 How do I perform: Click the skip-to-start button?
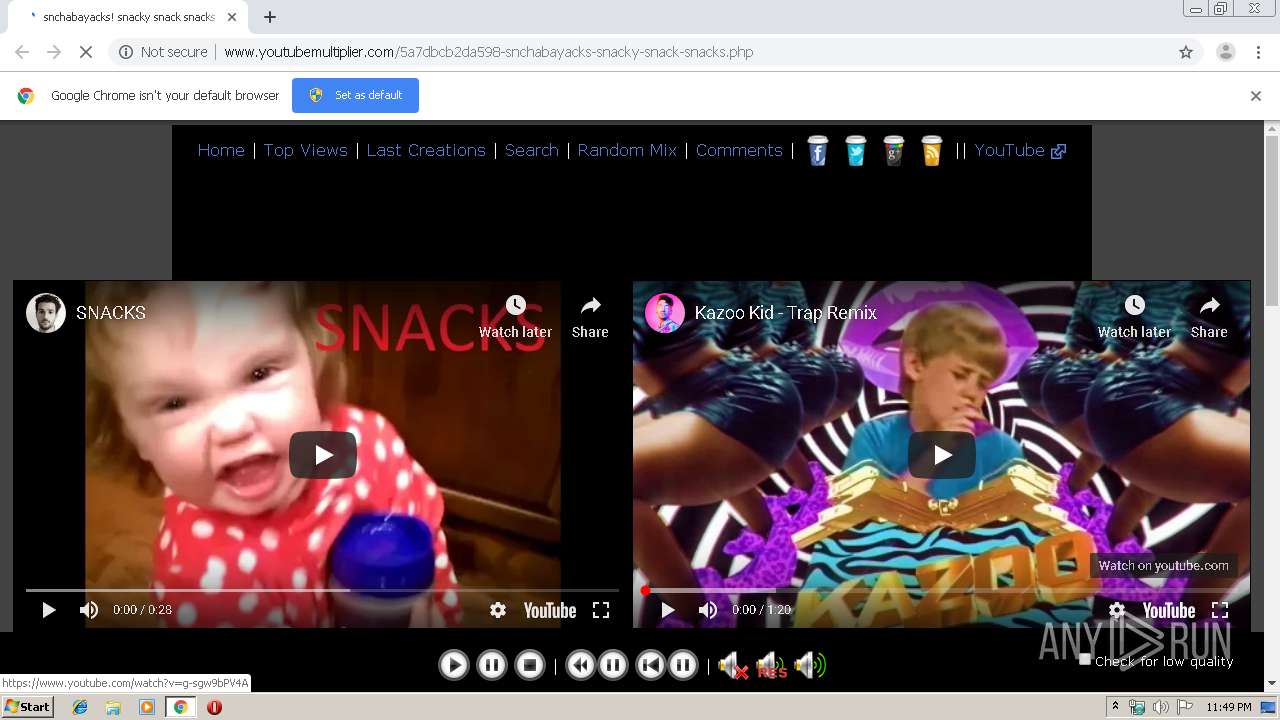[650, 665]
